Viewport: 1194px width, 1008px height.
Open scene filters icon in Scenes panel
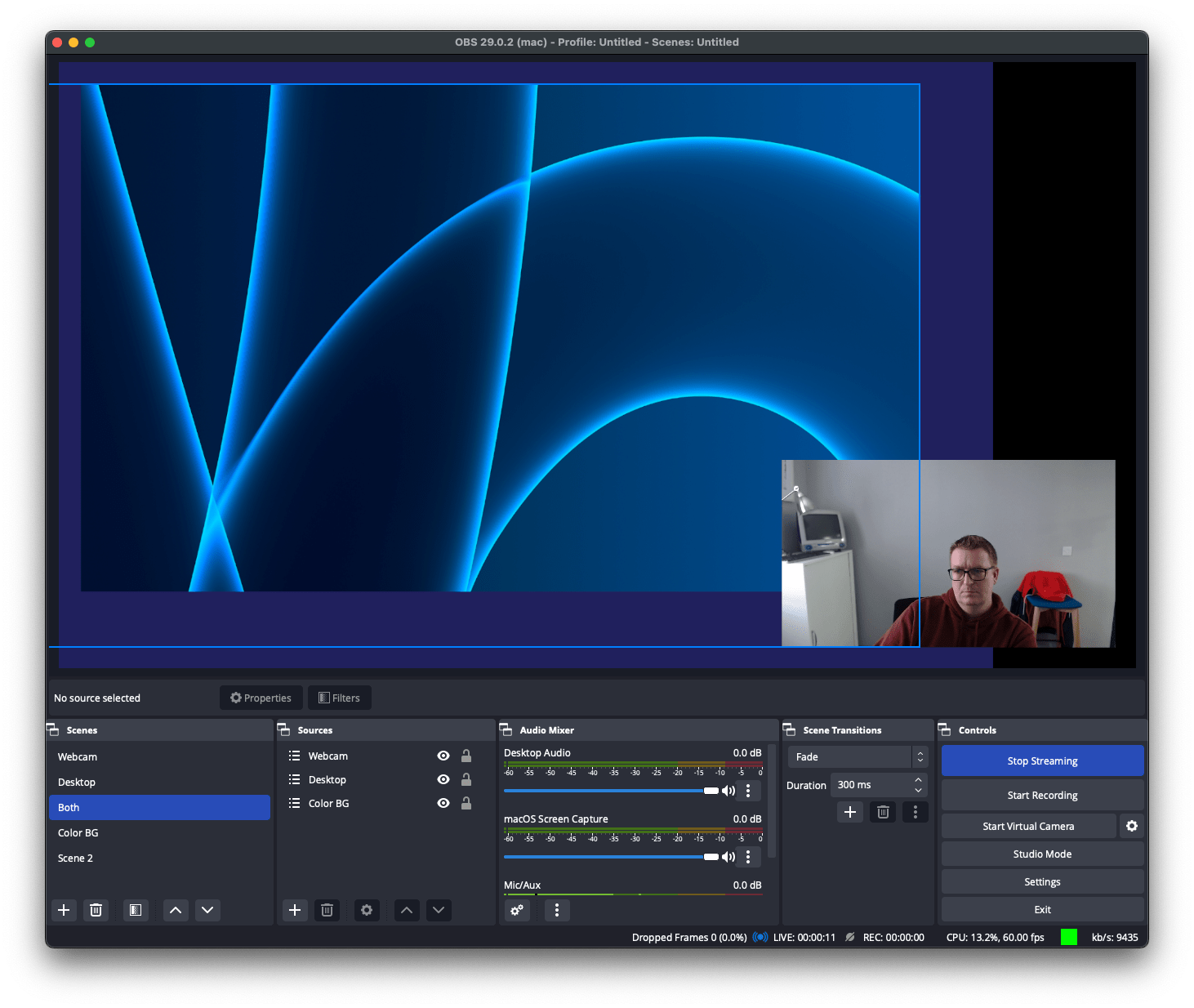tap(136, 910)
